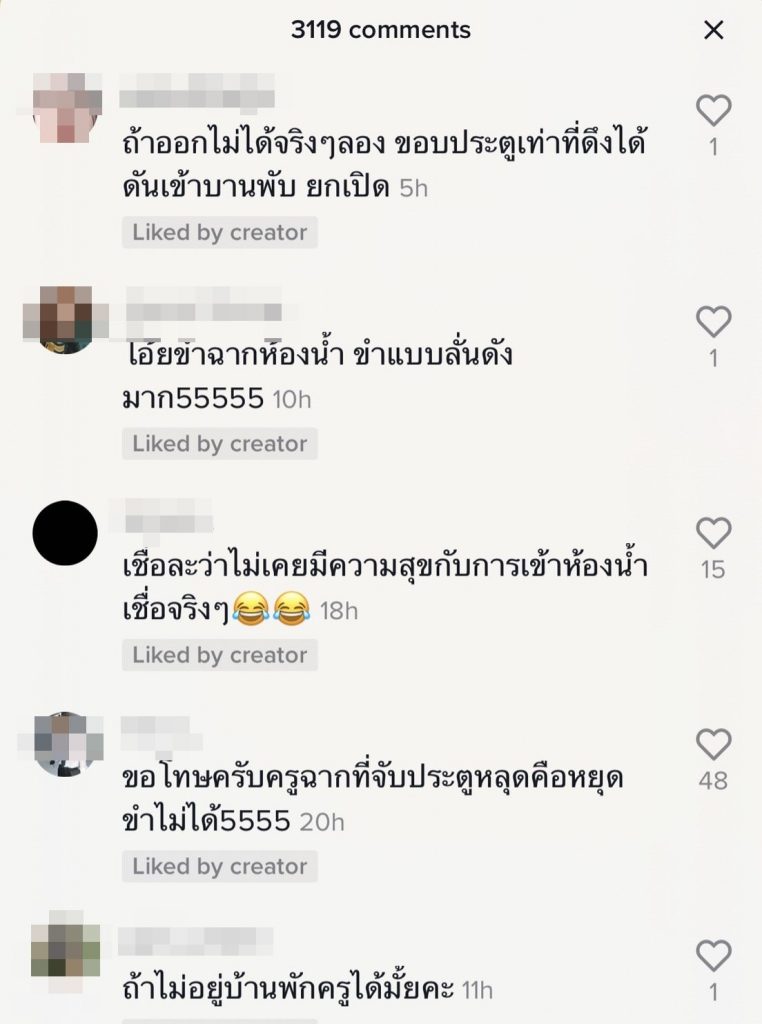Image resolution: width=762 pixels, height=1024 pixels.
Task: Open avatar of the 11h commenter
Action: click(65, 944)
